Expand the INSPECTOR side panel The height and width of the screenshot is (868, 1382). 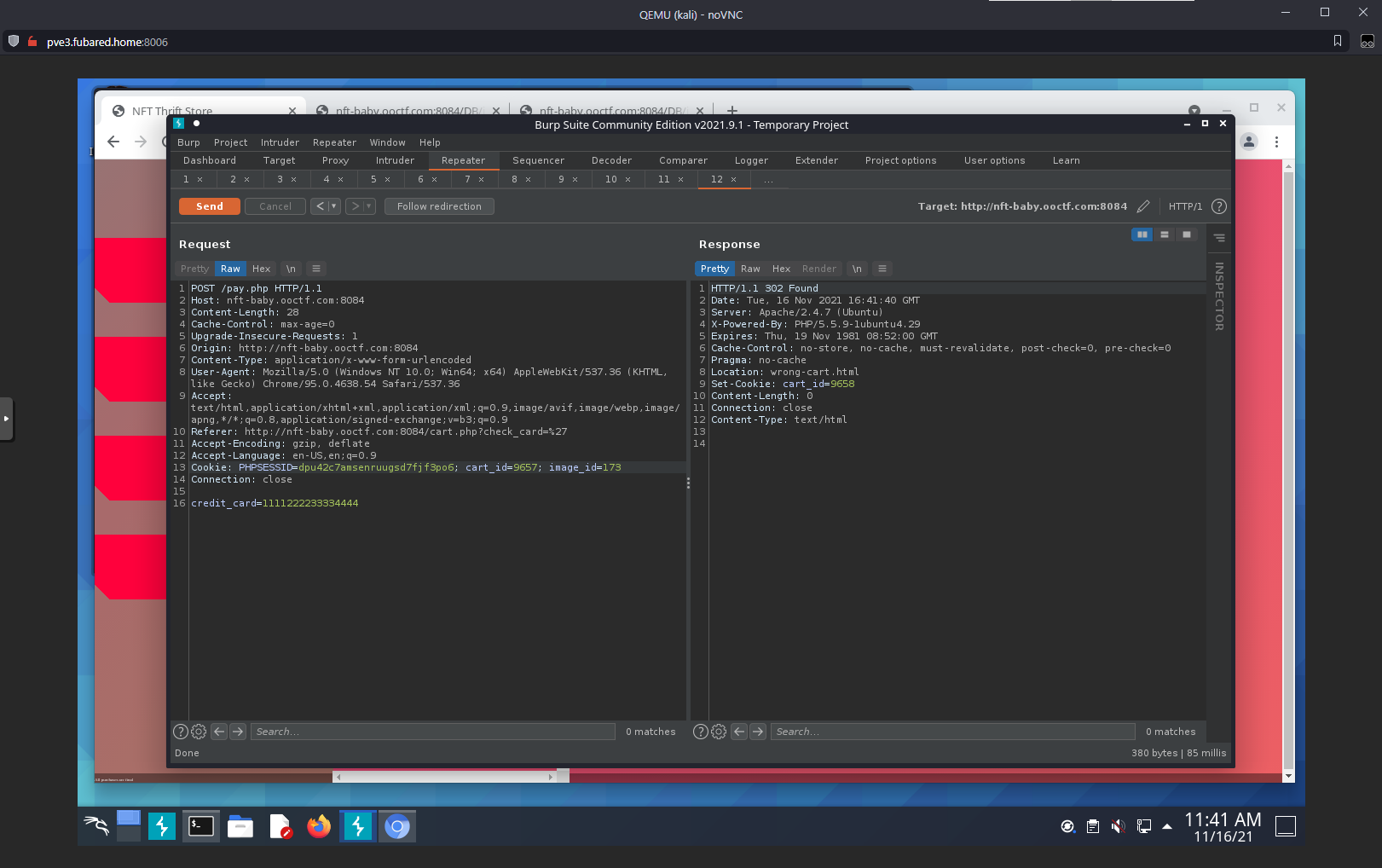click(x=1219, y=297)
